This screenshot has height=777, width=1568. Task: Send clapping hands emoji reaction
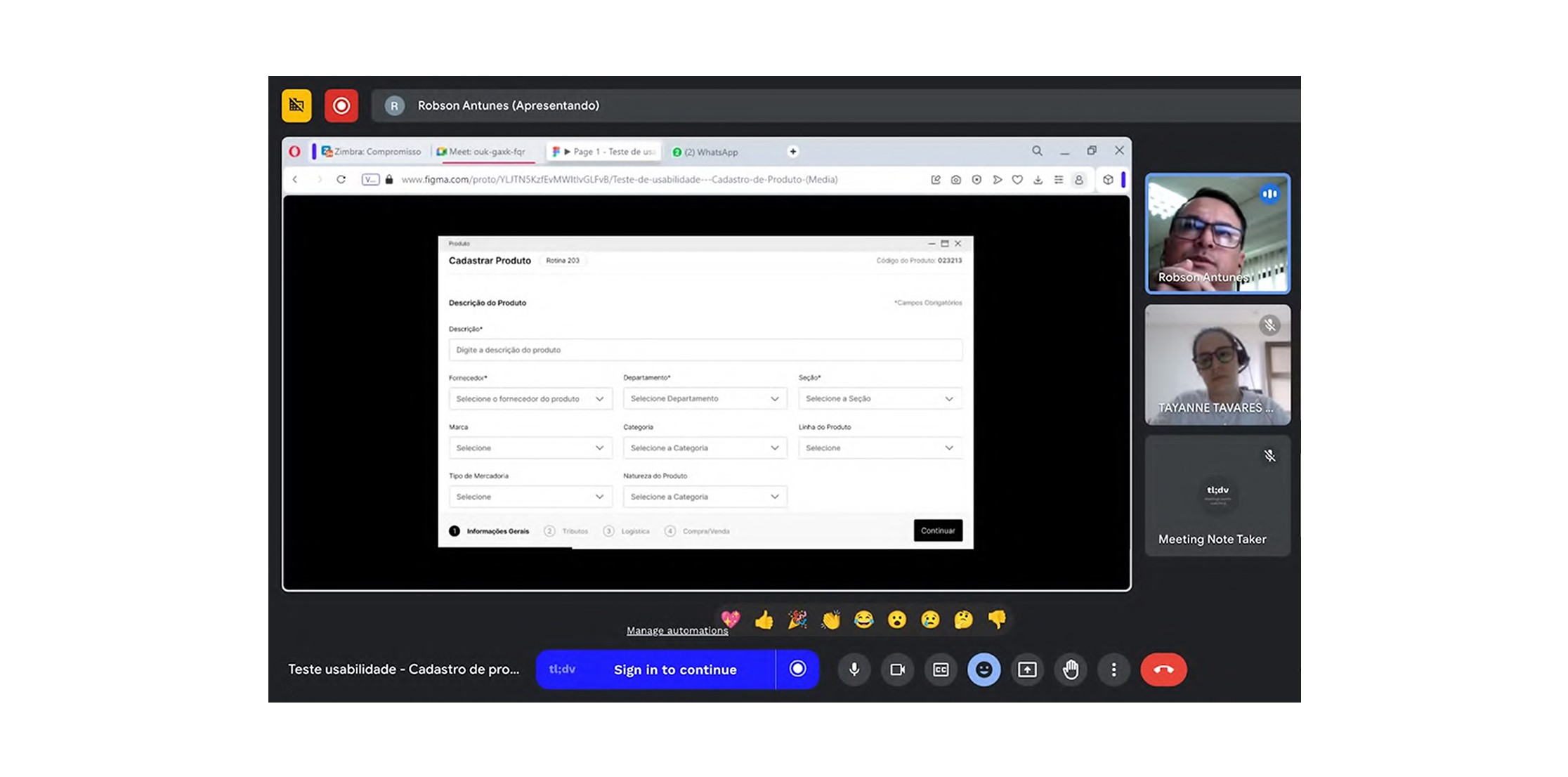pyautogui.click(x=830, y=620)
